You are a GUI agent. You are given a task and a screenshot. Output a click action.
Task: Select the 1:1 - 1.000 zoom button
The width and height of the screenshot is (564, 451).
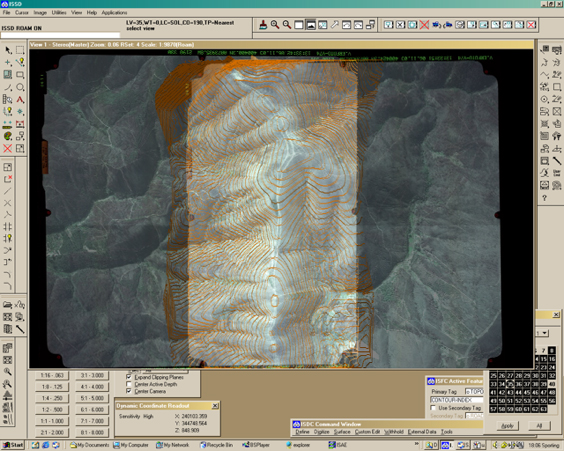(52, 421)
